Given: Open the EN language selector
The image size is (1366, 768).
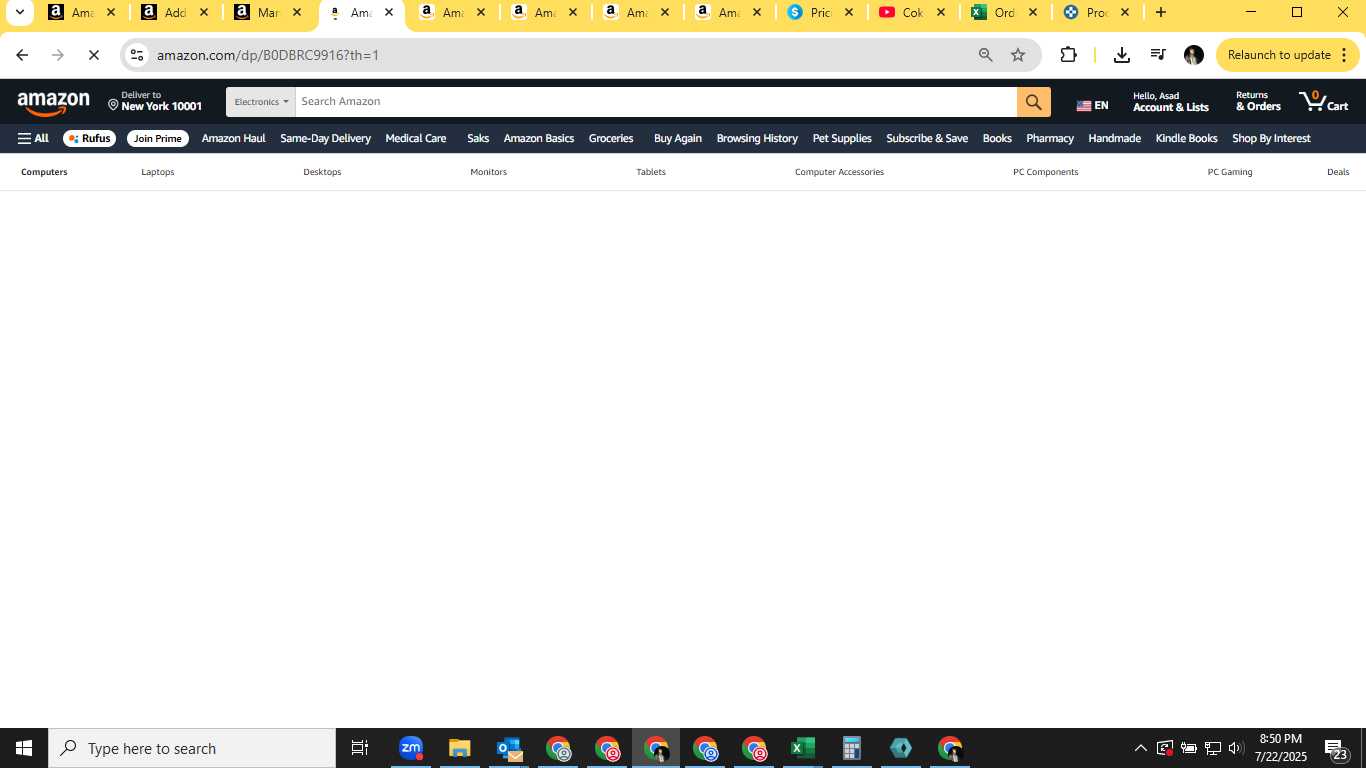Looking at the screenshot, I should [x=1092, y=105].
